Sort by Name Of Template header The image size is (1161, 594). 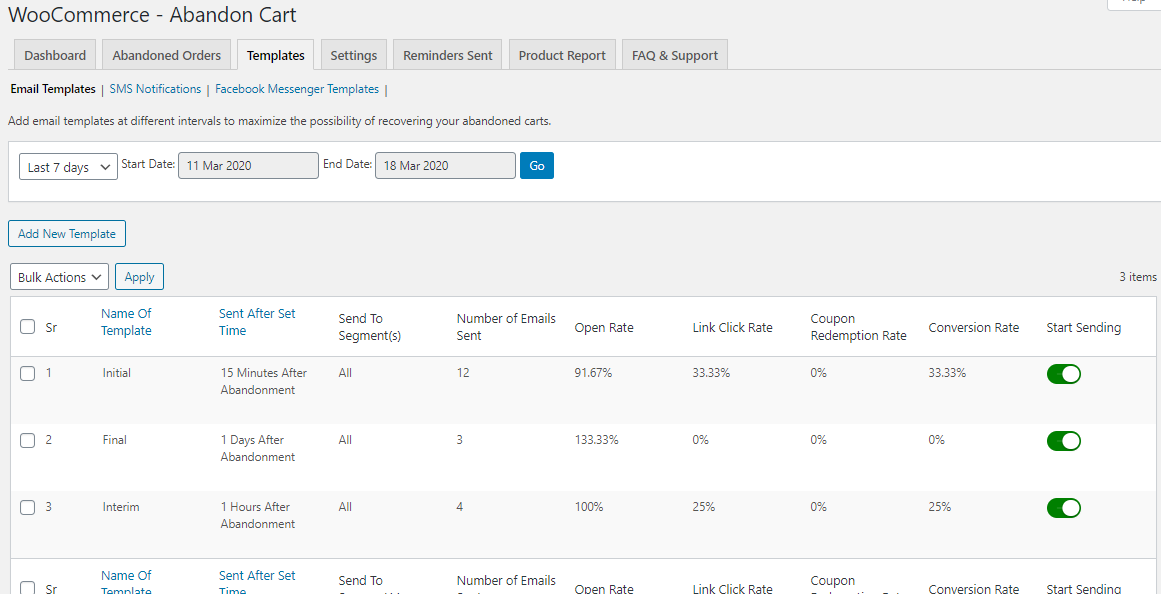[x=127, y=322]
